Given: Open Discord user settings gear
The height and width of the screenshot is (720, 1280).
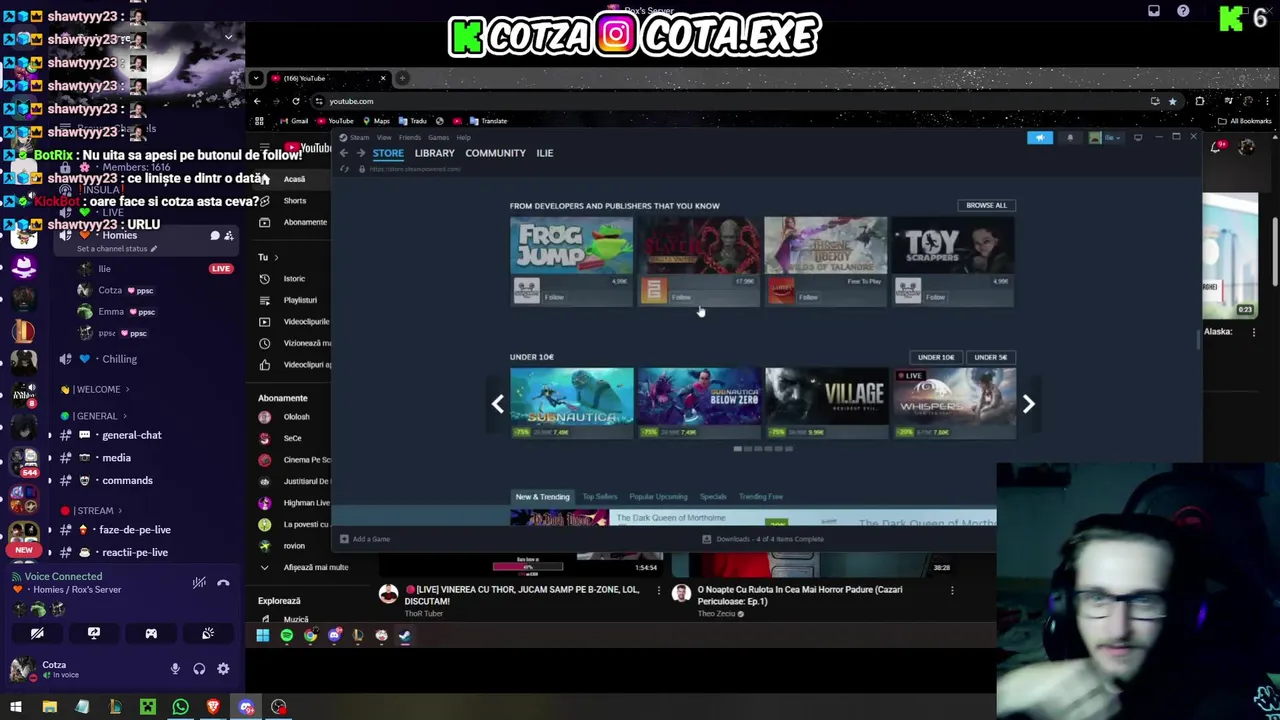Looking at the screenshot, I should tap(223, 669).
